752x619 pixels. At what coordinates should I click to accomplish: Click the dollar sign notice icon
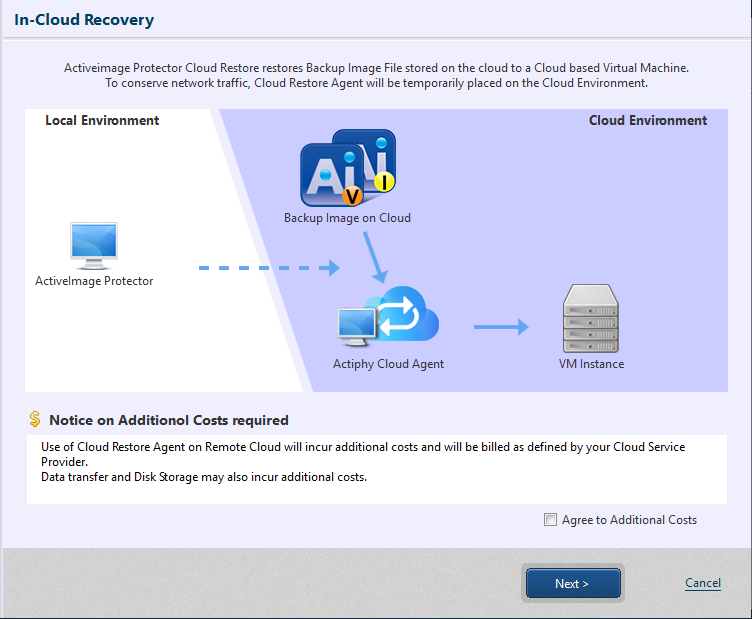click(35, 420)
